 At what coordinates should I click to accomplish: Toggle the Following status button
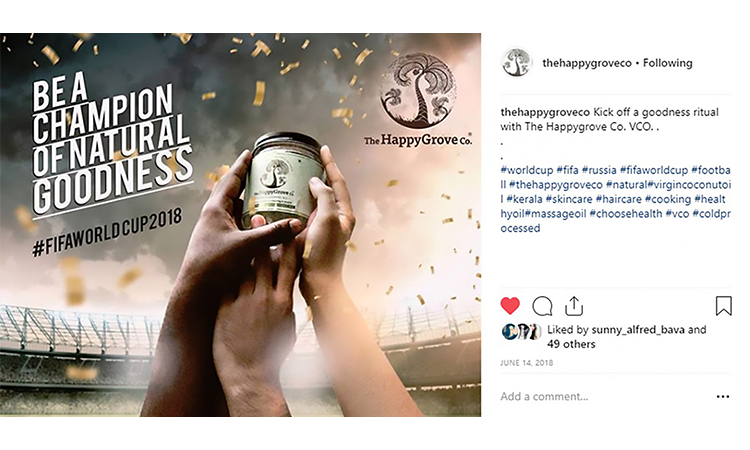click(667, 63)
